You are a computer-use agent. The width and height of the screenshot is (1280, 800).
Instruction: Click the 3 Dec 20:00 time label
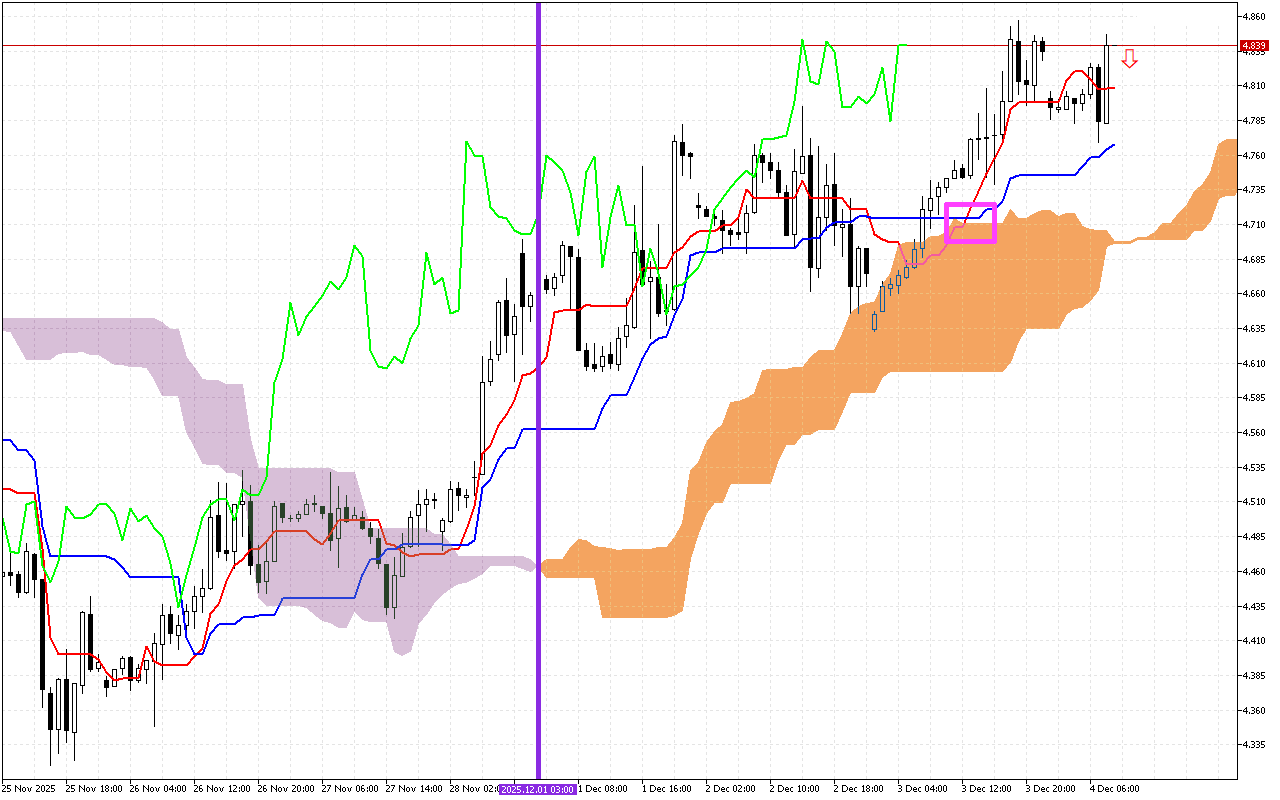coord(1050,789)
